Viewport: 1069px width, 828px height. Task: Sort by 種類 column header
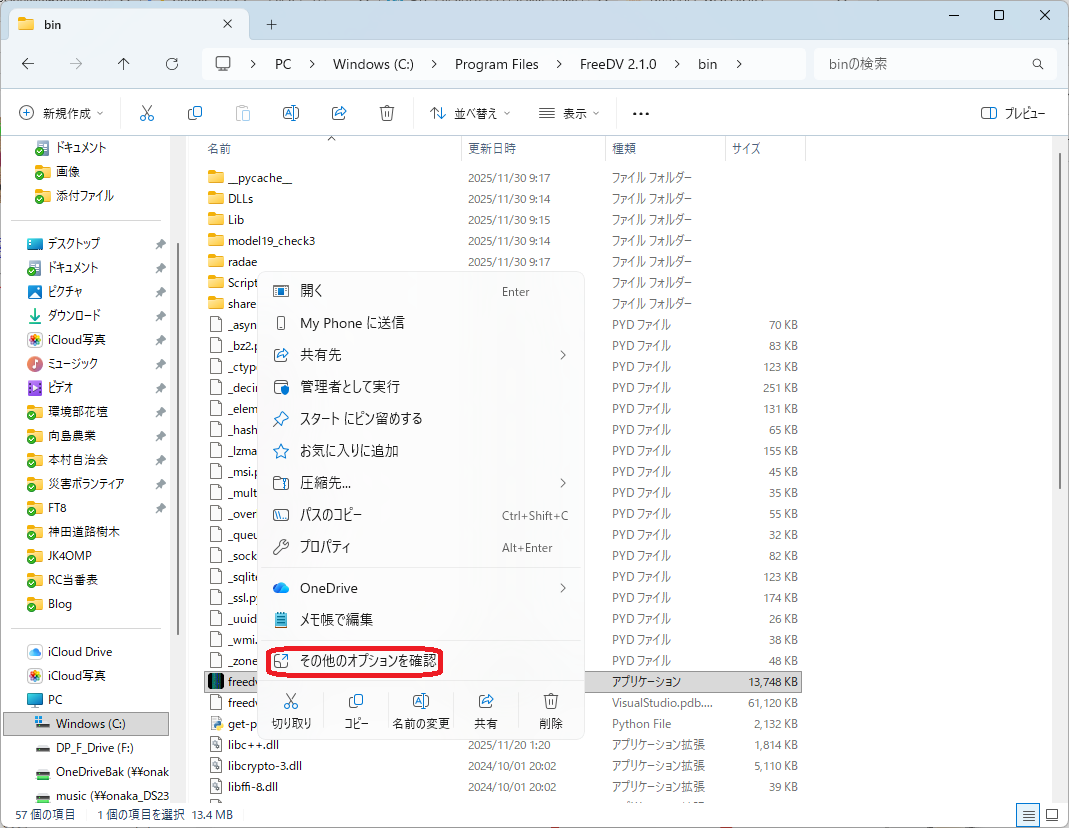(665, 149)
